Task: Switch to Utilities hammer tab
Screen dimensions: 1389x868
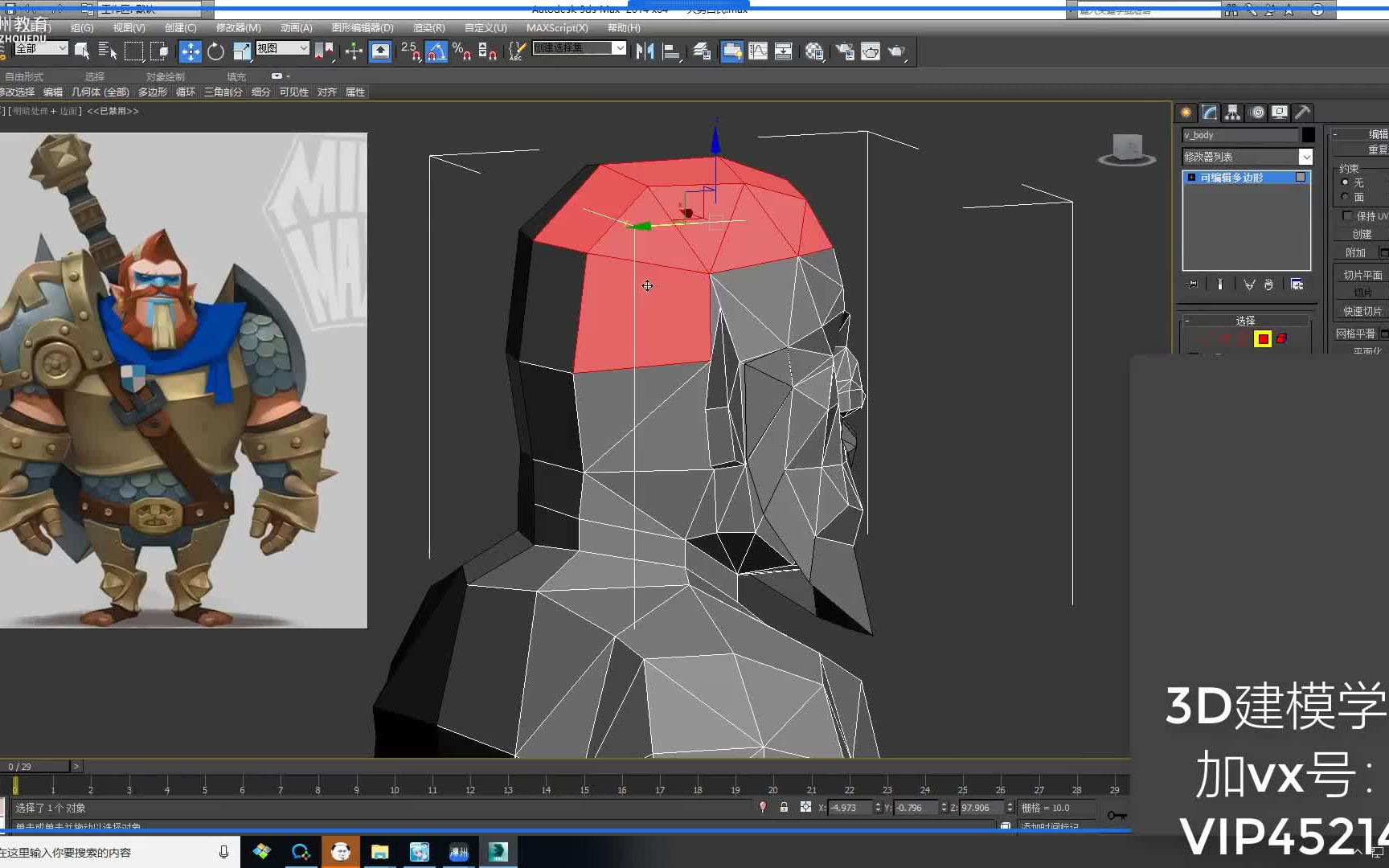Action: [x=1303, y=113]
